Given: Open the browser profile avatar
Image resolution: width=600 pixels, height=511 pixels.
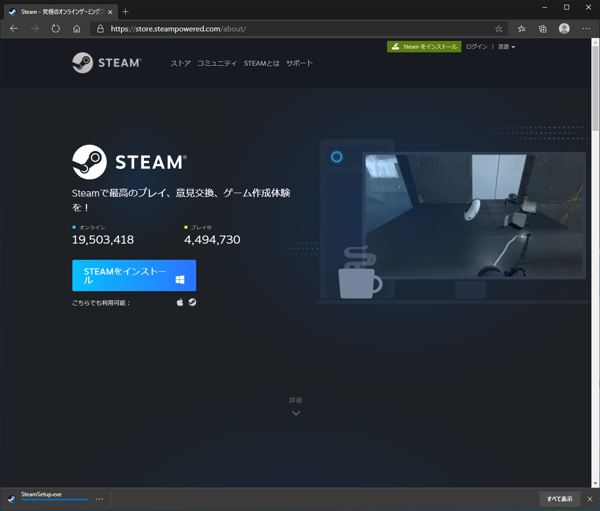Looking at the screenshot, I should pos(564,29).
